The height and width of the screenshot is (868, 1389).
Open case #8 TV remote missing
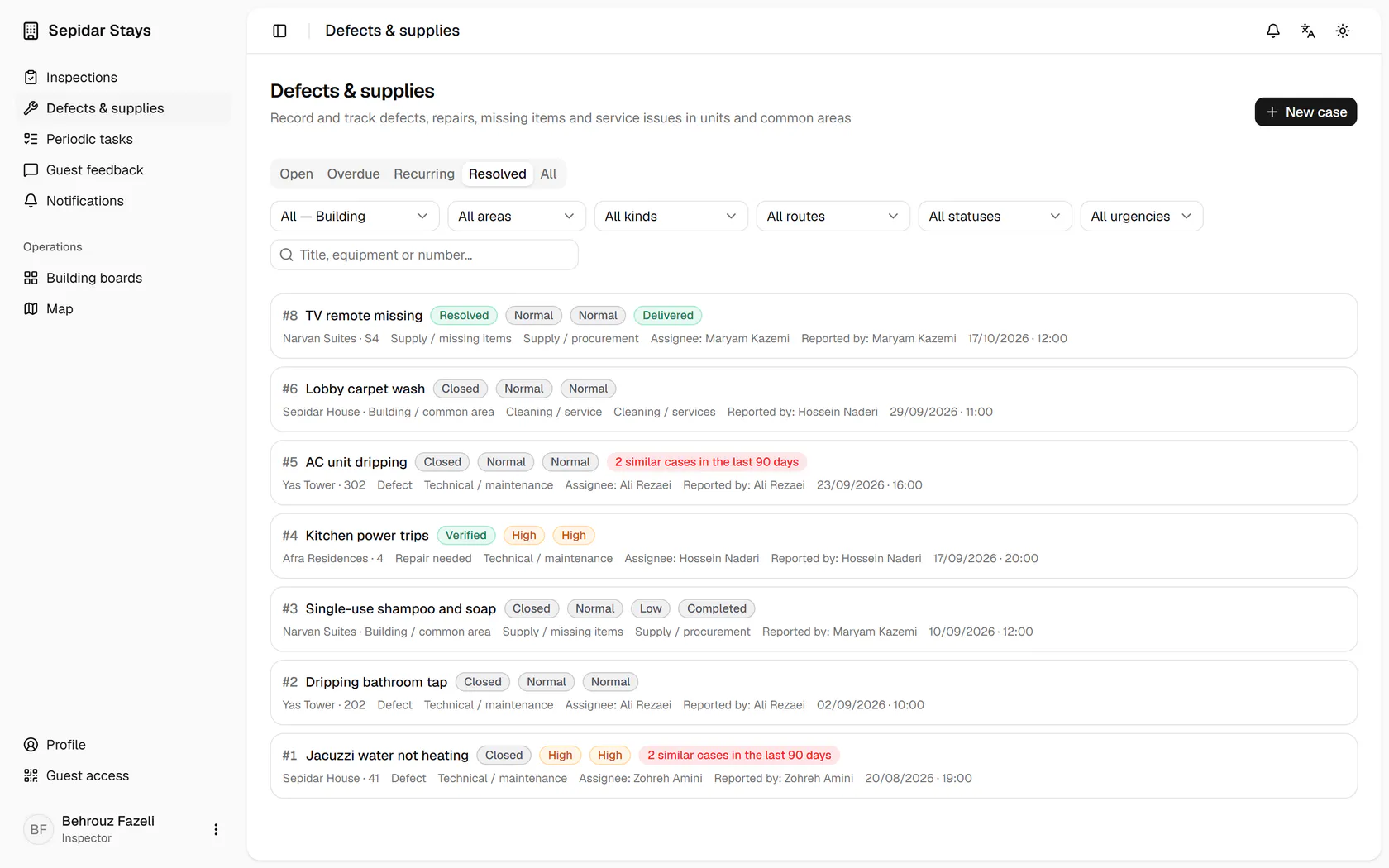pos(814,326)
